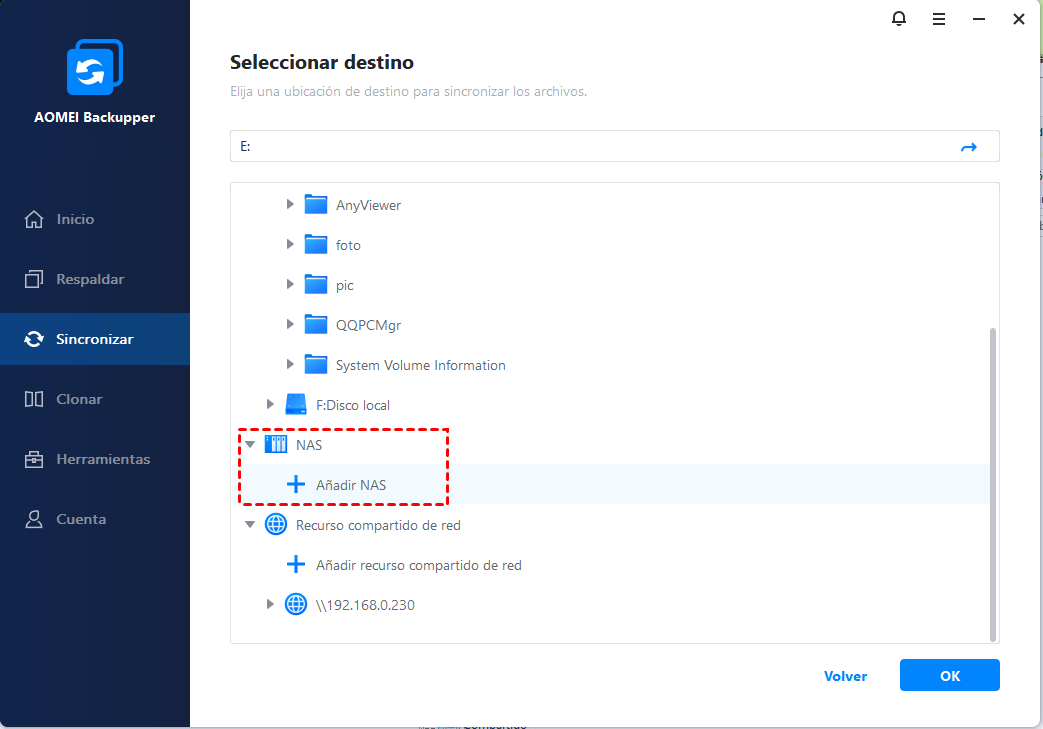
Task: Click the Herramientas toolbox icon
Action: coord(34,459)
